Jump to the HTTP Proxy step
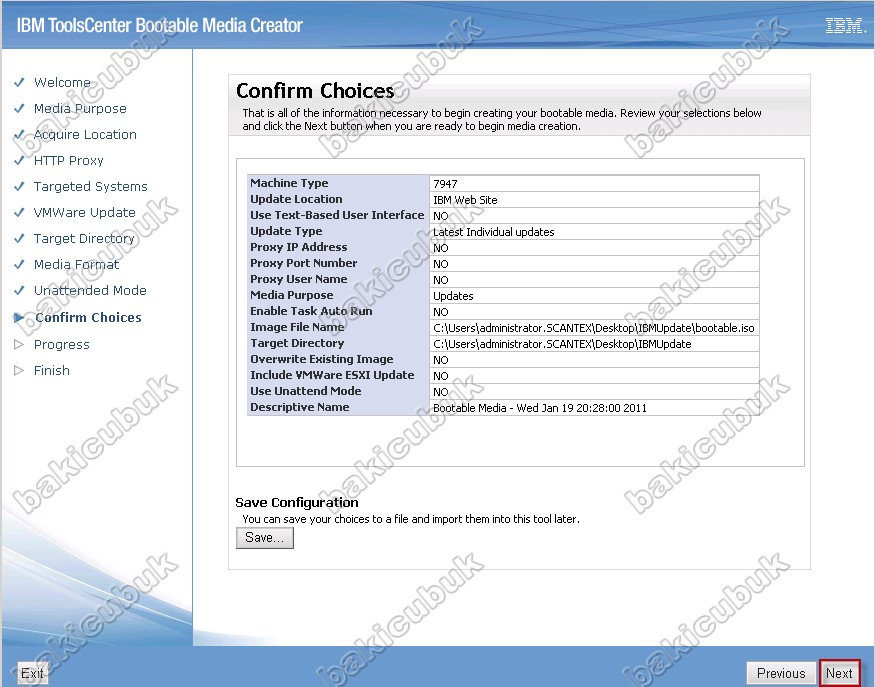Viewport: 875px width, 687px height. click(x=69, y=160)
